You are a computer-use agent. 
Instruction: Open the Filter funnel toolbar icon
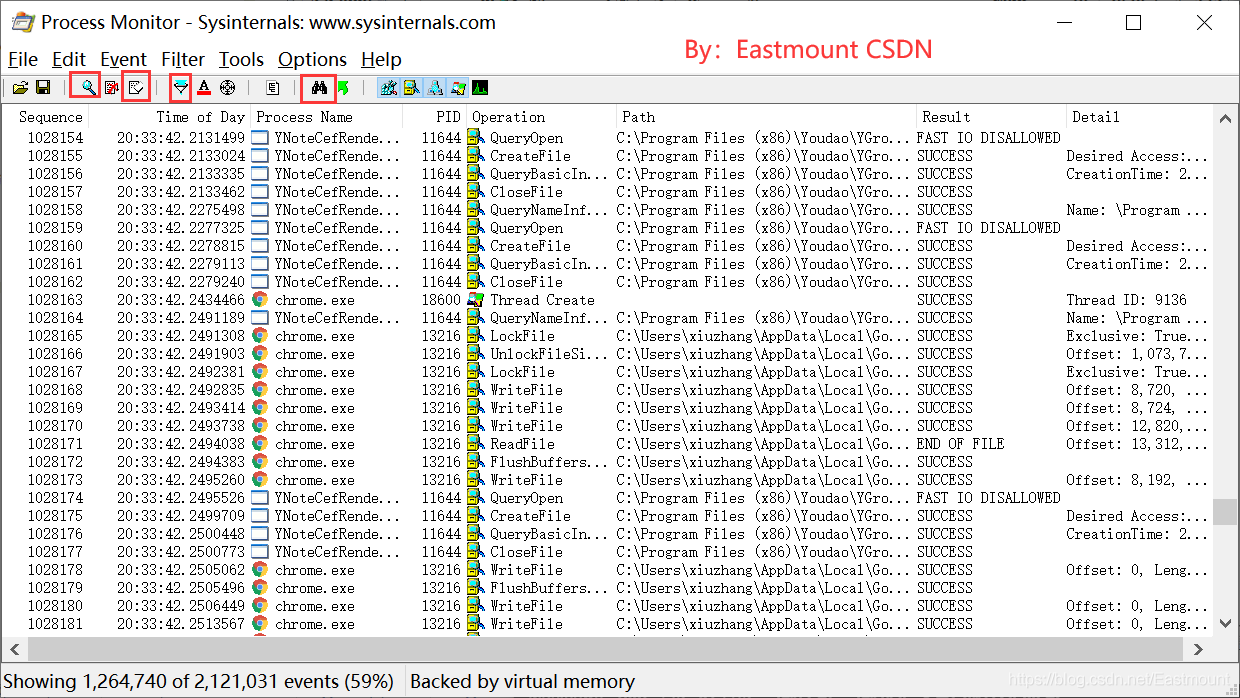pyautogui.click(x=180, y=88)
